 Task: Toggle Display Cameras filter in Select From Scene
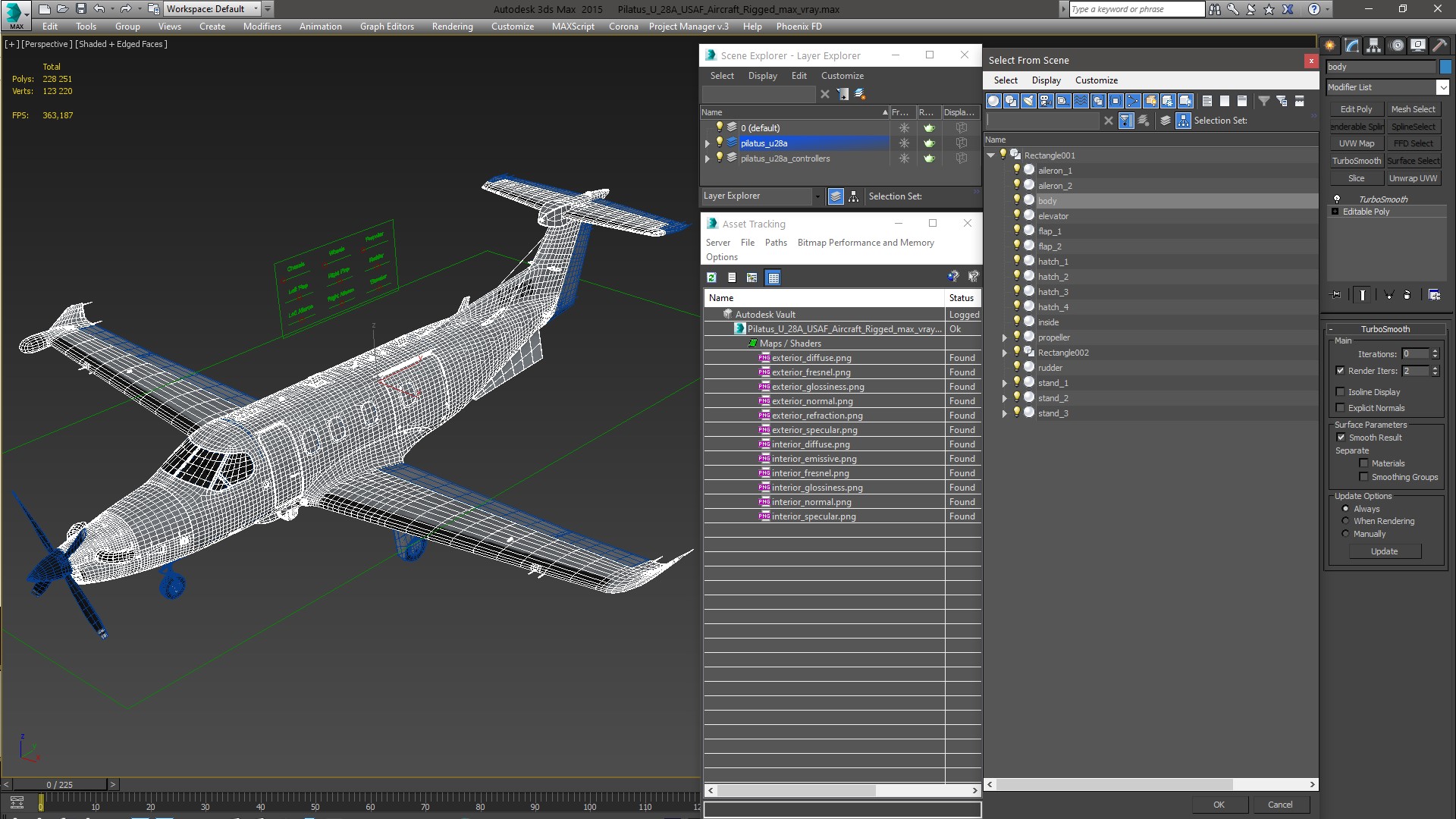[1046, 101]
